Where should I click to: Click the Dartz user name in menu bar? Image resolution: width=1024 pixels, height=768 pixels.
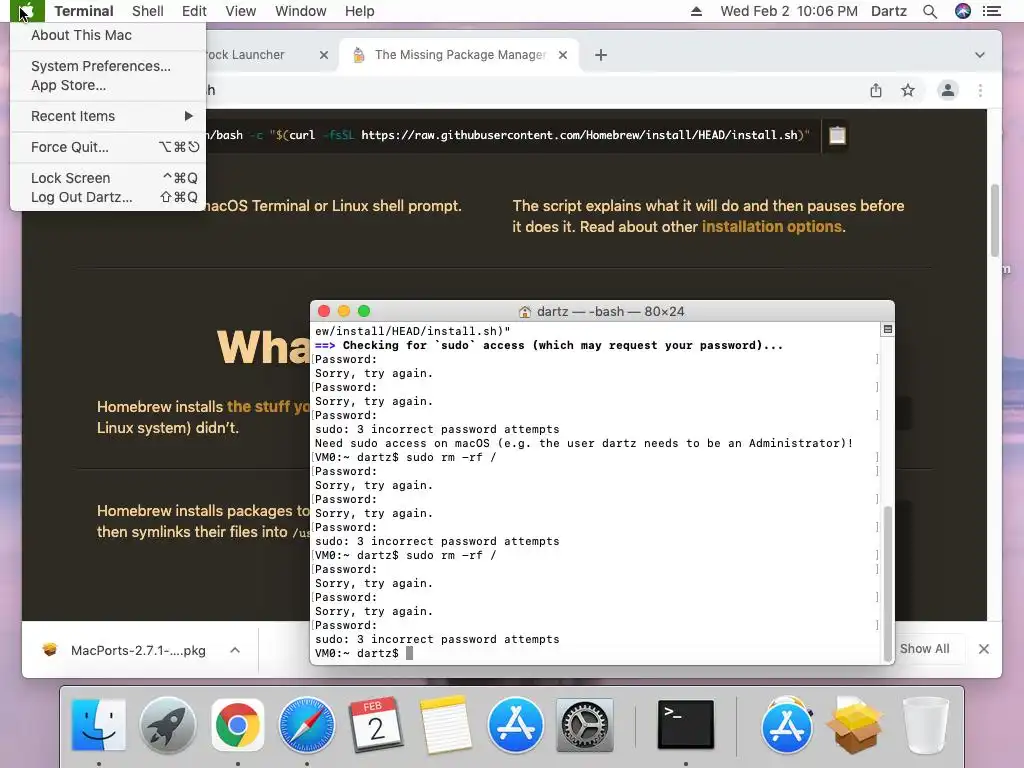[888, 11]
